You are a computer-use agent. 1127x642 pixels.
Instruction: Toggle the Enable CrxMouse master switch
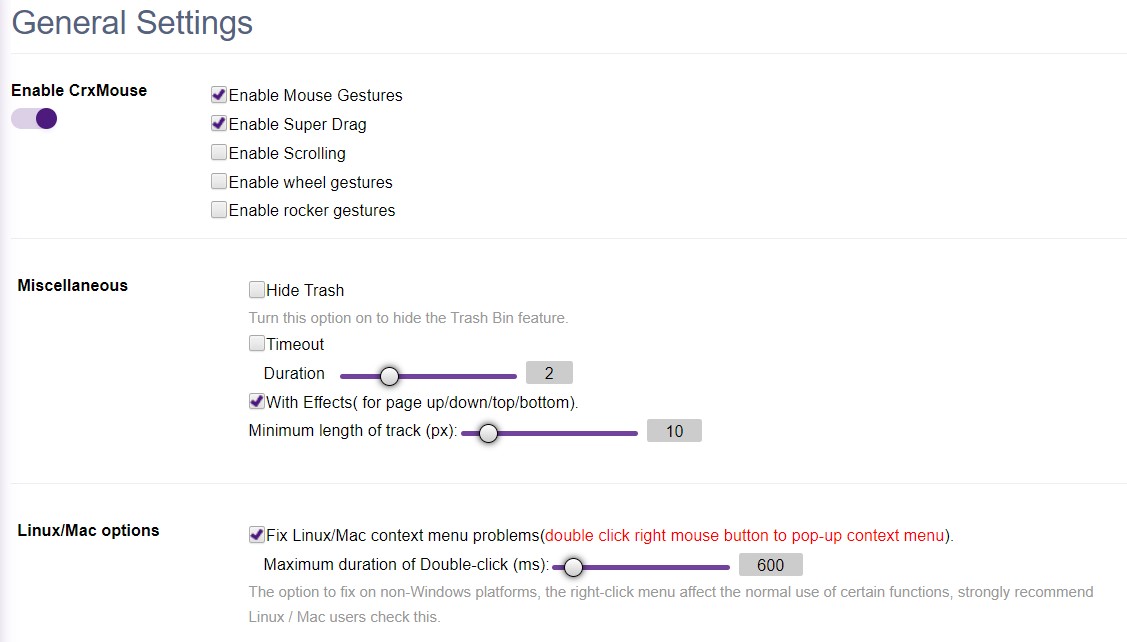[33, 118]
